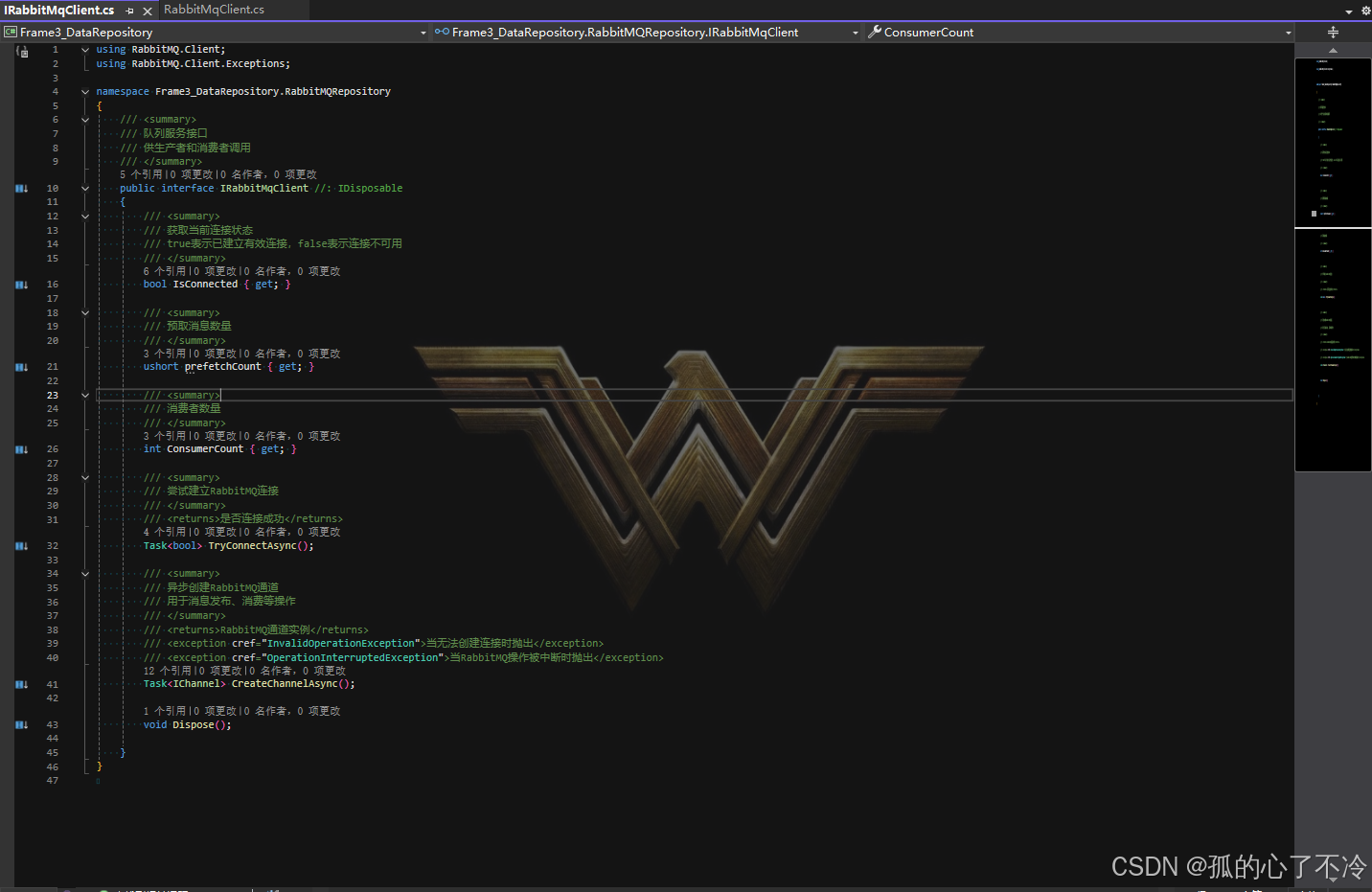Click the 'IDisposable' commented text on line 10
Viewport: 1372px width, 892px height.
click(370, 189)
